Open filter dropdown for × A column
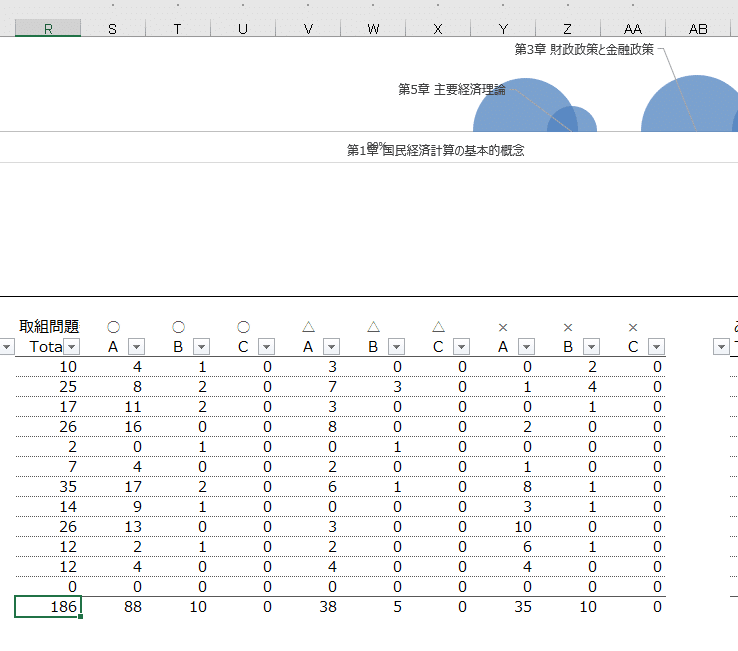 (x=526, y=347)
